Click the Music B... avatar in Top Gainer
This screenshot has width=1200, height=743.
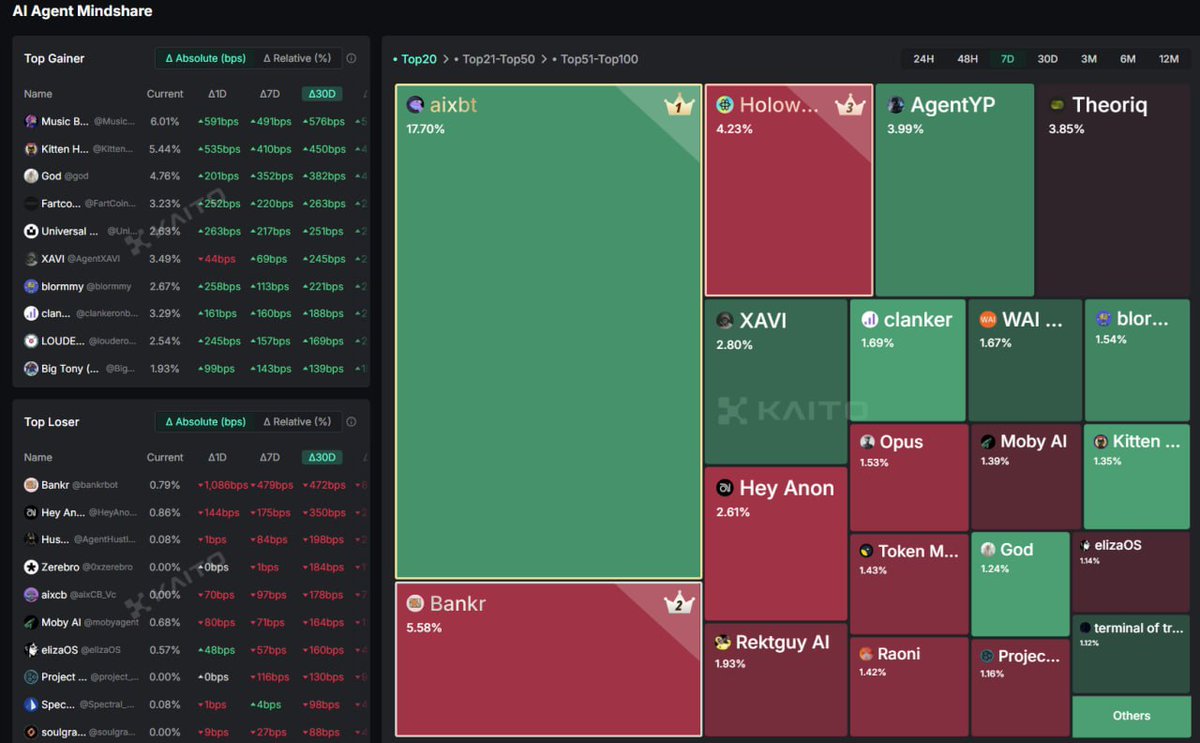31,122
